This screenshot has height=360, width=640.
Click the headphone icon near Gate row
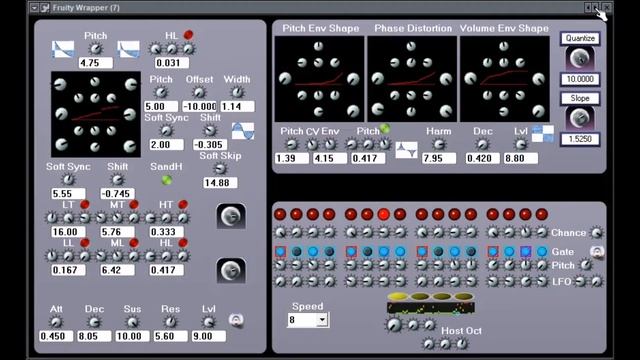click(x=597, y=252)
